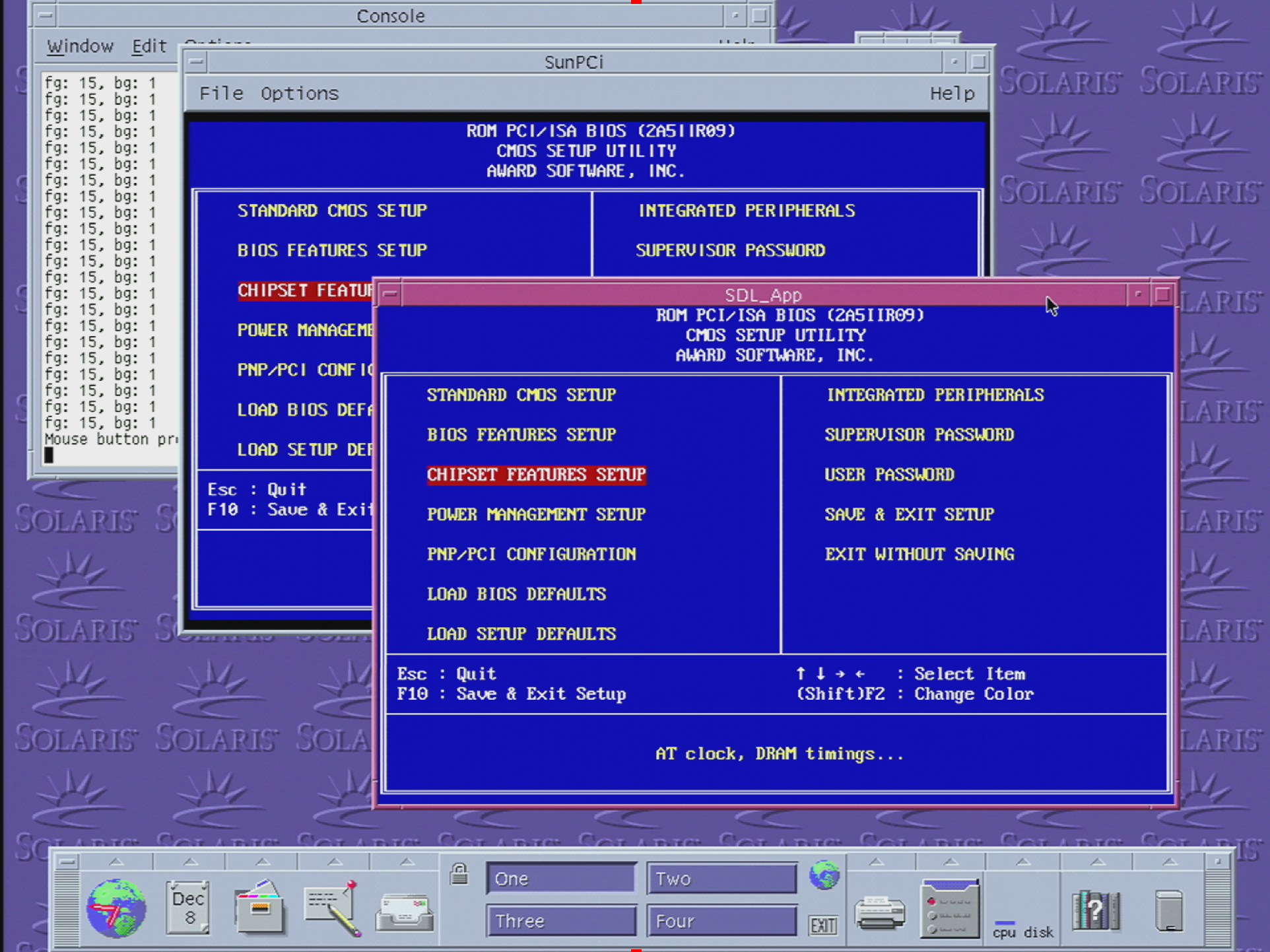Launch the File Manager drawer icon
Viewport: 1270px width, 952px height.
[x=259, y=908]
